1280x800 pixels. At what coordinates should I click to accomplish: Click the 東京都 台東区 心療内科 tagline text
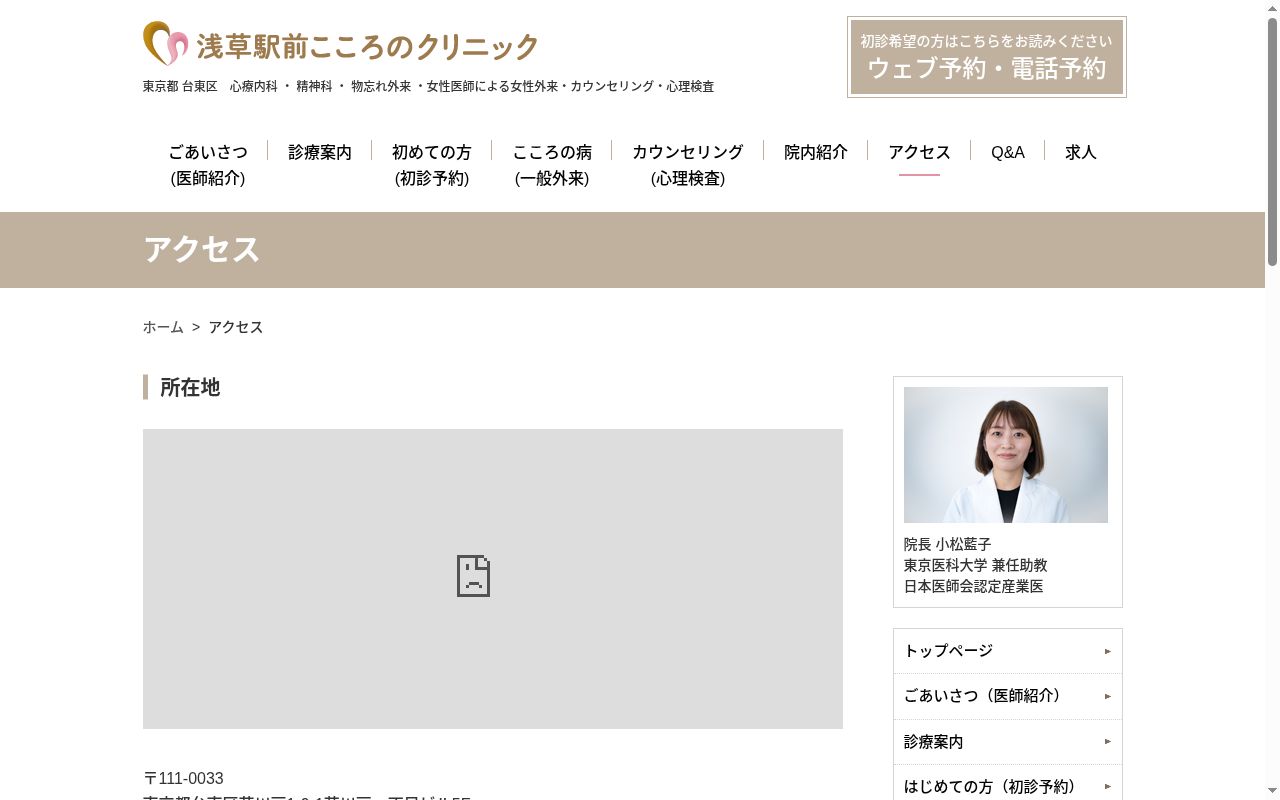click(429, 87)
